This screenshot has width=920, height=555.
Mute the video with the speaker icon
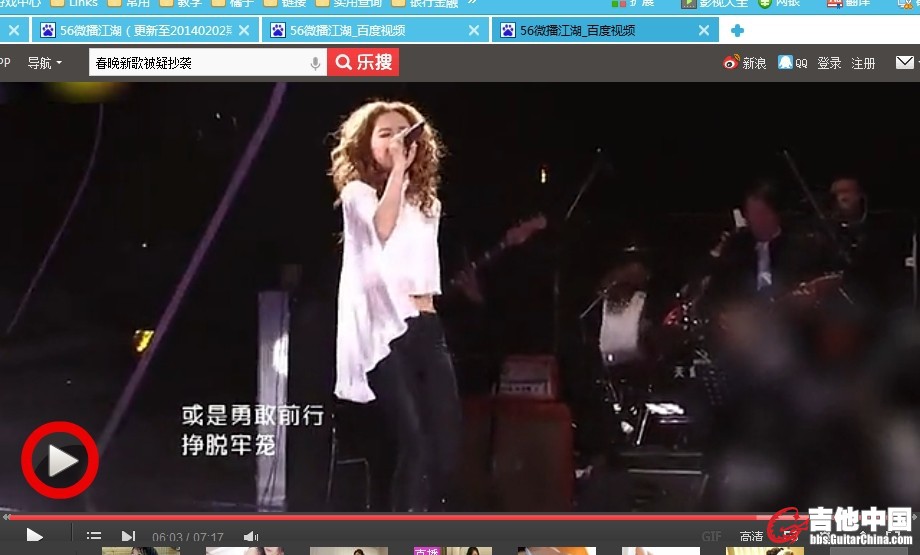tap(250, 537)
